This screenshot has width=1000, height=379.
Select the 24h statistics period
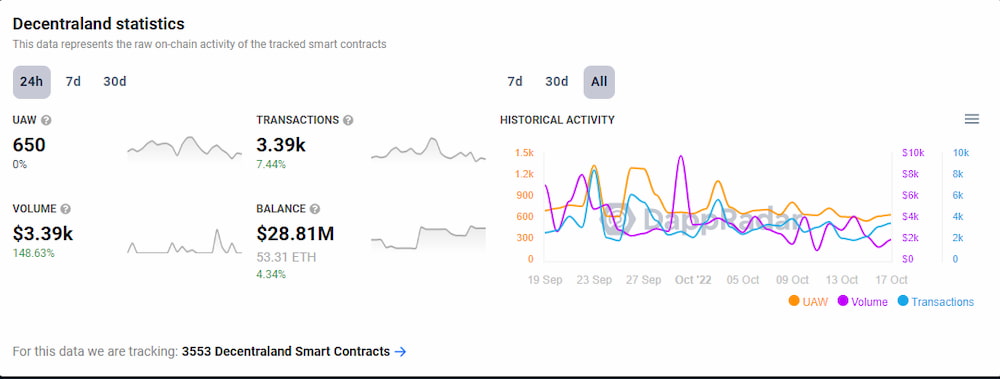(x=31, y=82)
